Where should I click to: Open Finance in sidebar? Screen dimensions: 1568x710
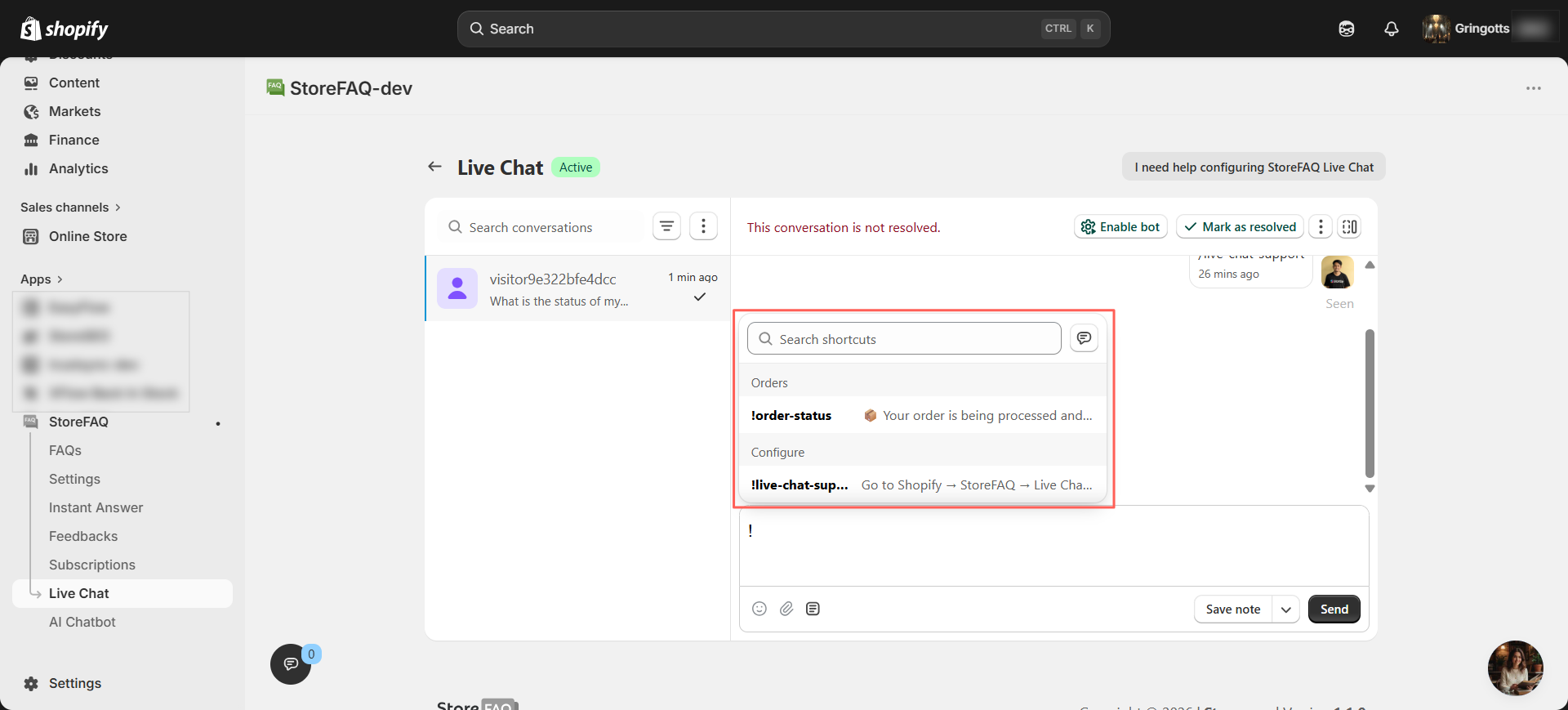tap(74, 140)
